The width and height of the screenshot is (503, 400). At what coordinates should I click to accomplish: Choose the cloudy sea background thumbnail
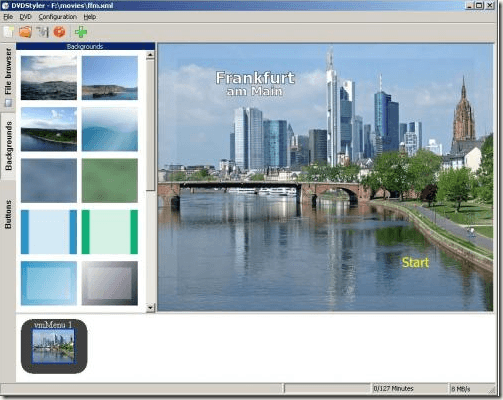click(49, 78)
